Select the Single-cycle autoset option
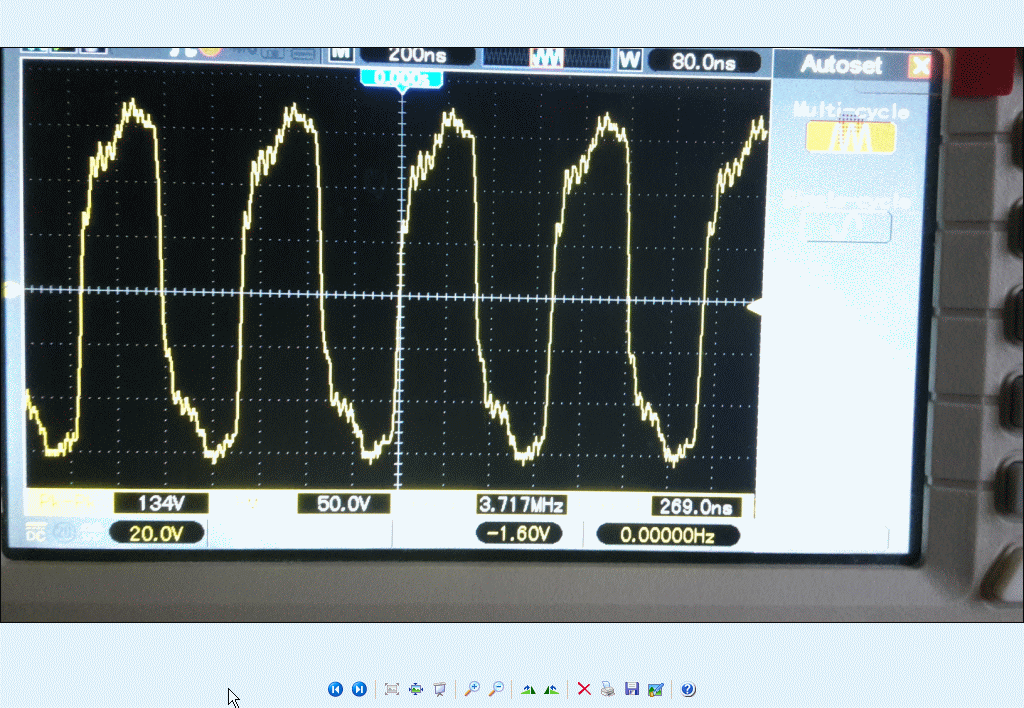Viewport: 1024px width, 708px height. coord(848,225)
